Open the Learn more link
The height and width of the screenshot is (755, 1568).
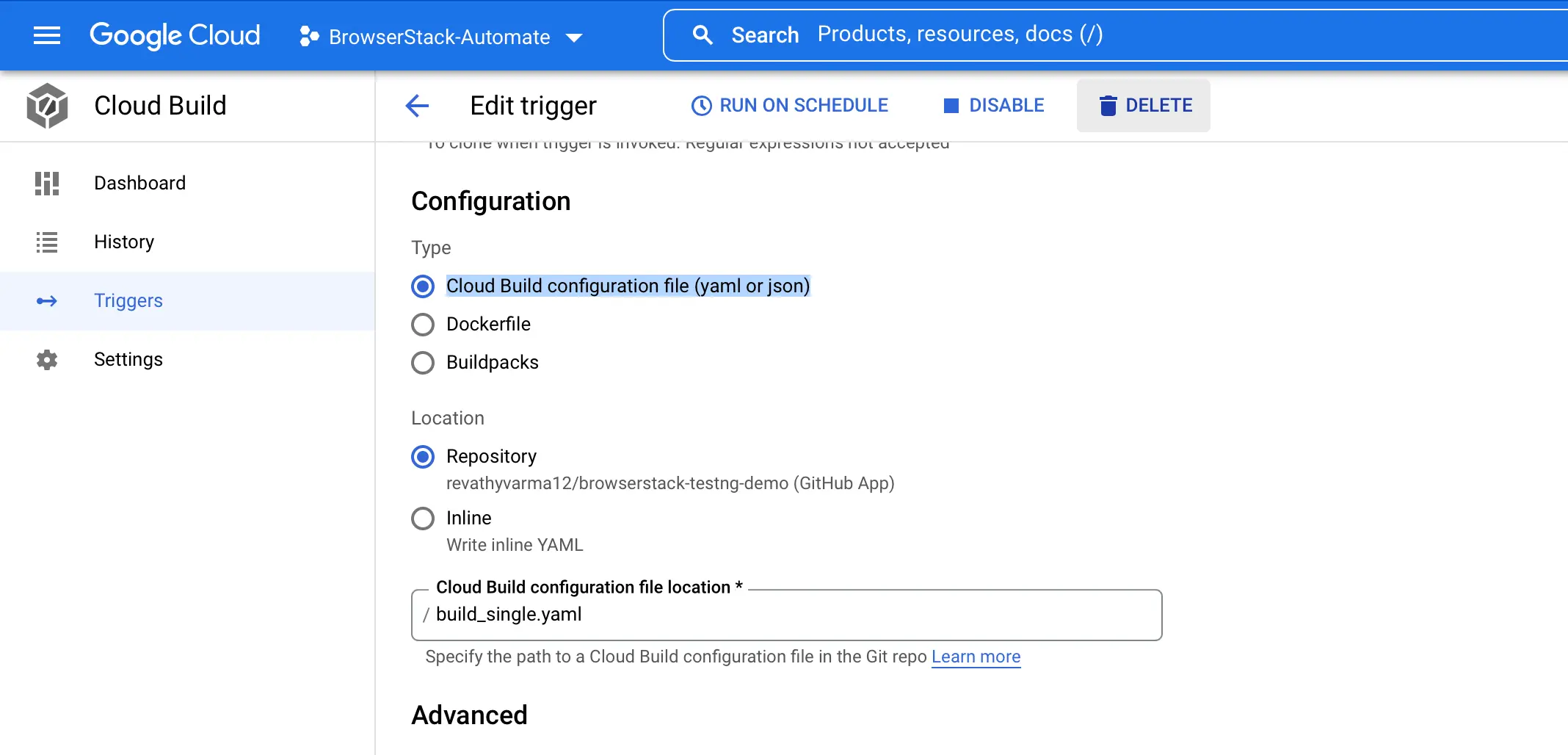click(x=976, y=657)
